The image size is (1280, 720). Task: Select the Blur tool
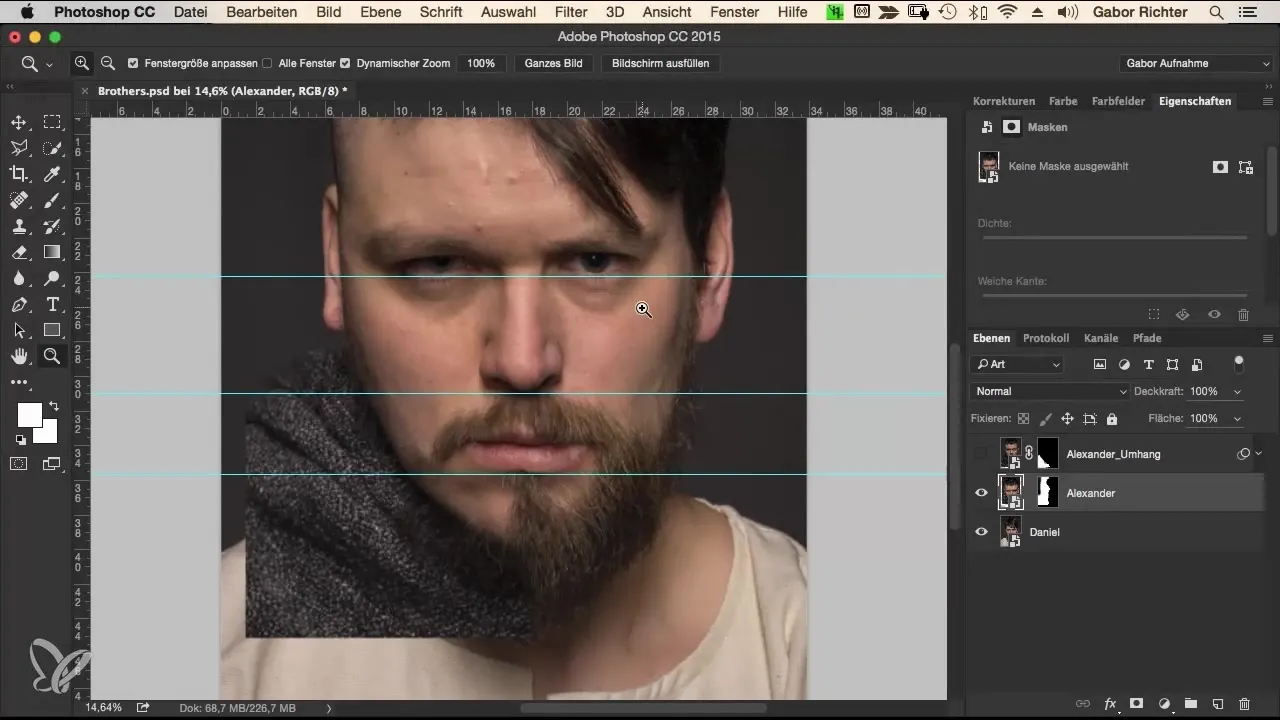click(x=19, y=278)
